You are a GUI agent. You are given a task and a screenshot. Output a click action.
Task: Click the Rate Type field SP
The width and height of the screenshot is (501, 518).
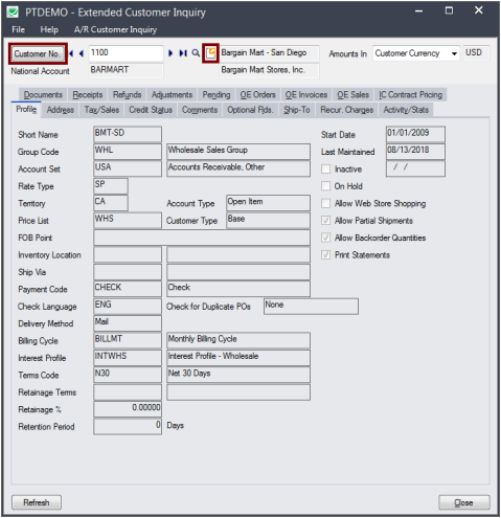coord(111,186)
